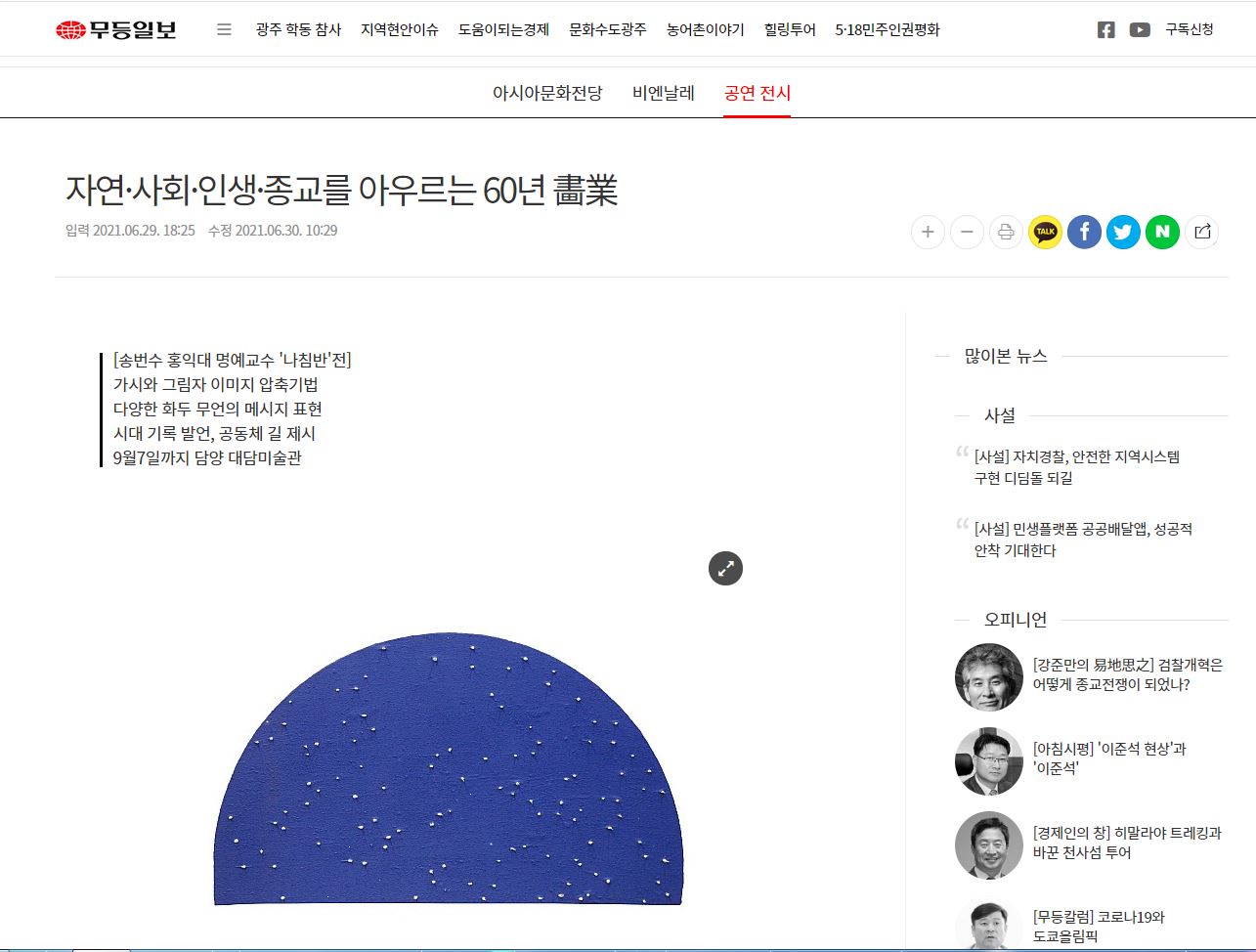Increase article font size with plus icon

click(928, 232)
